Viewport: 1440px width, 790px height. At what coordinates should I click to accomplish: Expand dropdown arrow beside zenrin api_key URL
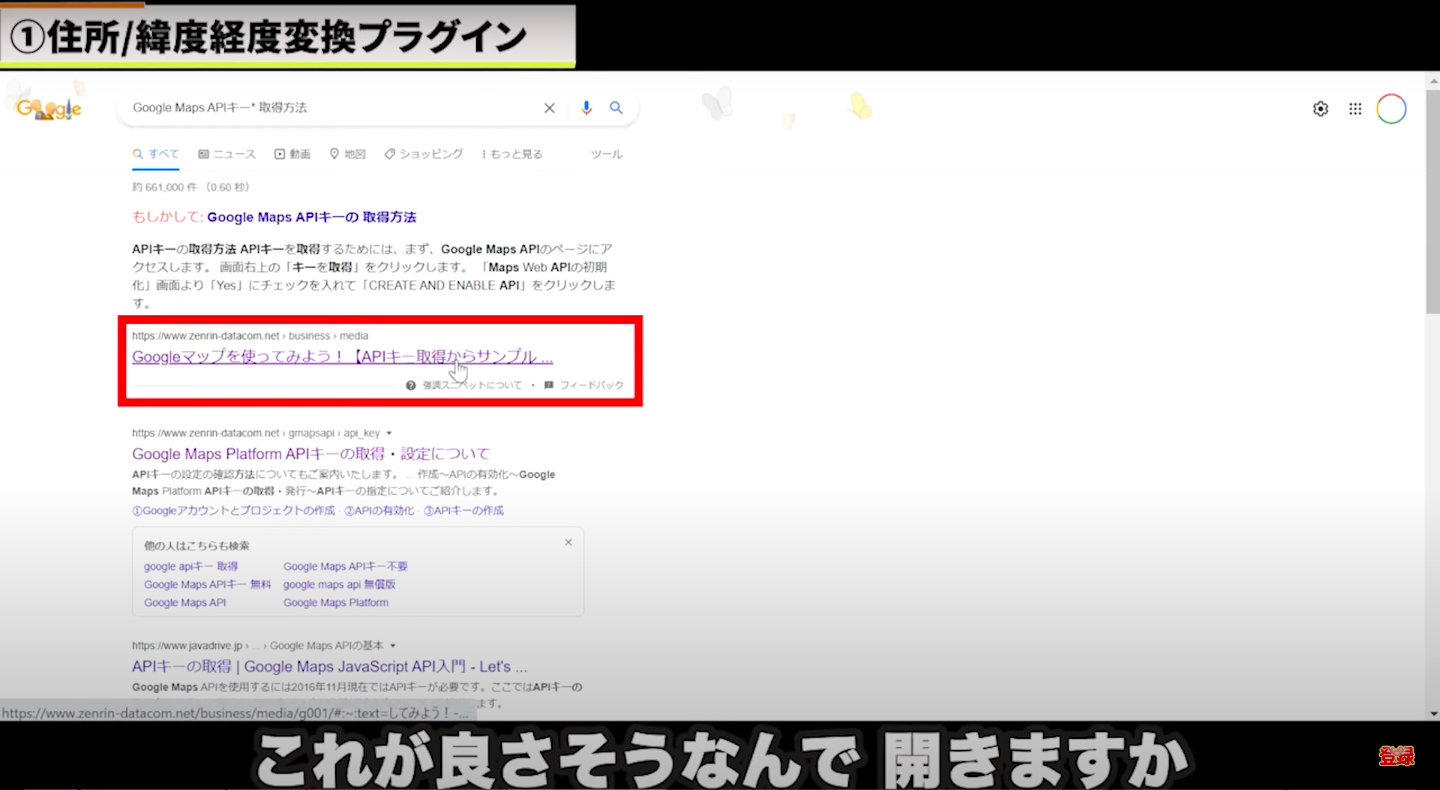[388, 433]
